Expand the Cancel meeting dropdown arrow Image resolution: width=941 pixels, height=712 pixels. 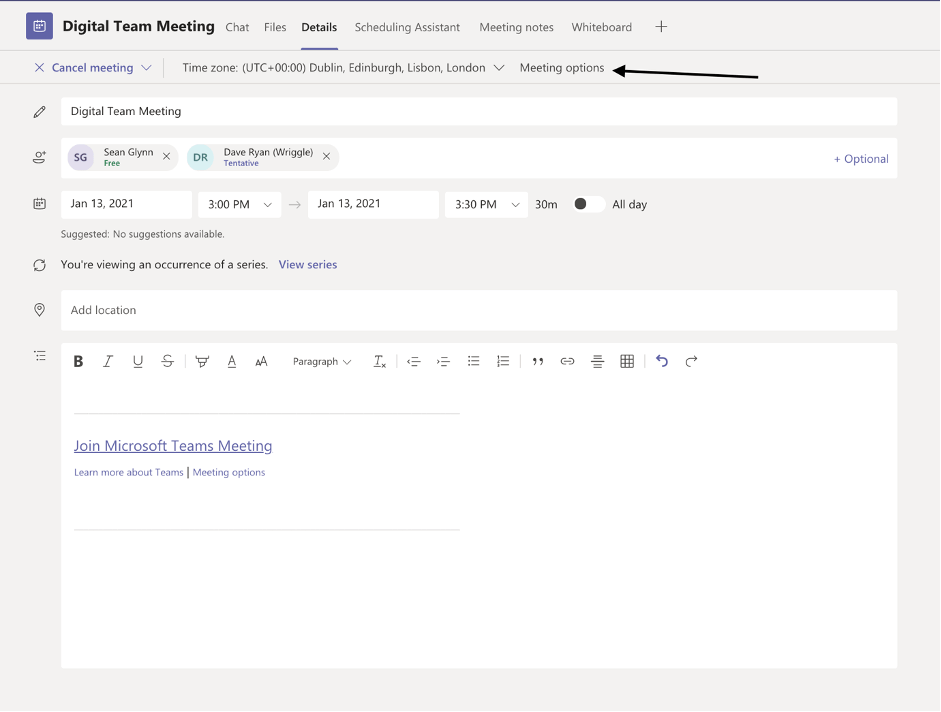tap(146, 68)
